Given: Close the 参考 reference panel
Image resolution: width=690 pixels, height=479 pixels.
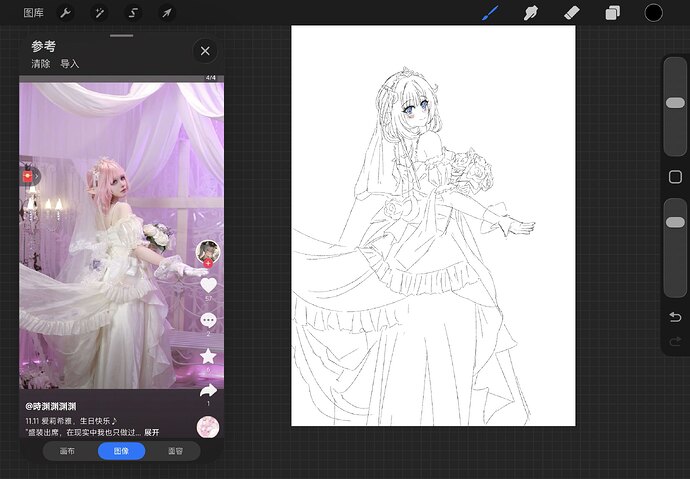Looking at the screenshot, I should coord(205,51).
